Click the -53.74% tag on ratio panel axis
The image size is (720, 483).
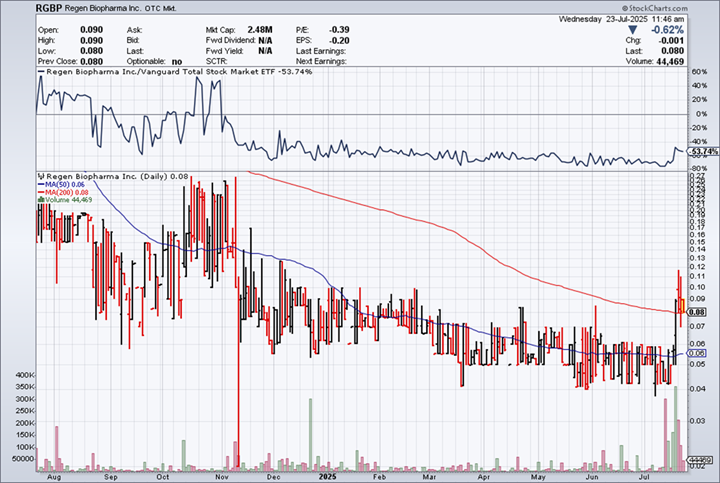[x=703, y=152]
